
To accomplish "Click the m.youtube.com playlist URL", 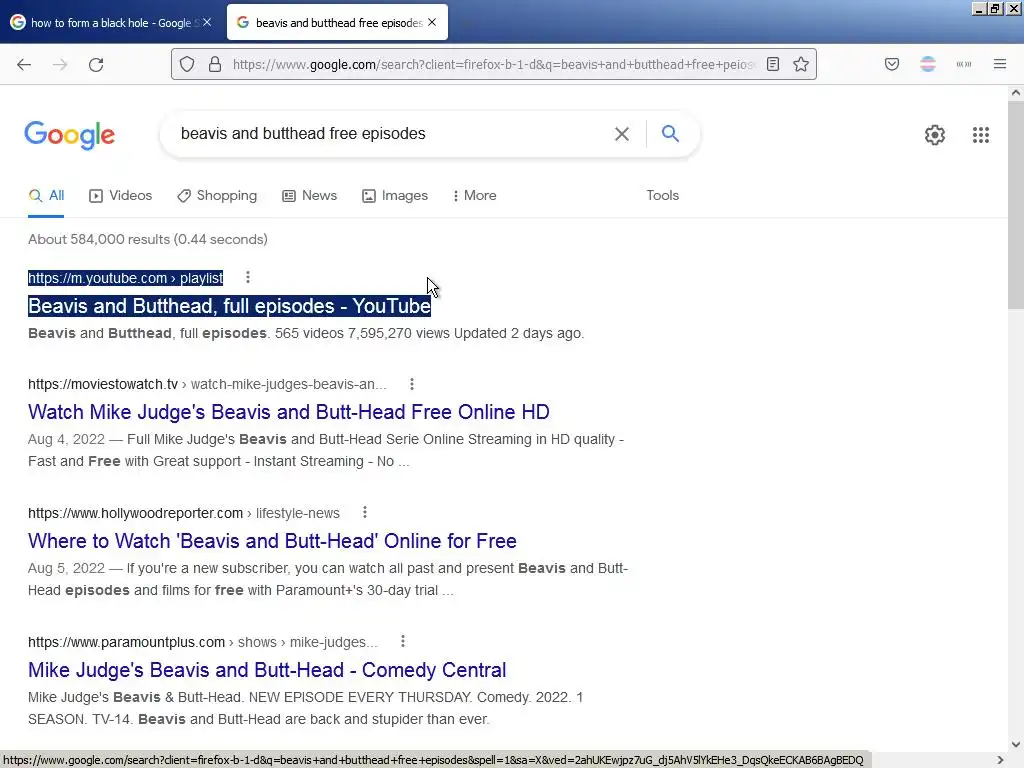I will click(x=125, y=278).
